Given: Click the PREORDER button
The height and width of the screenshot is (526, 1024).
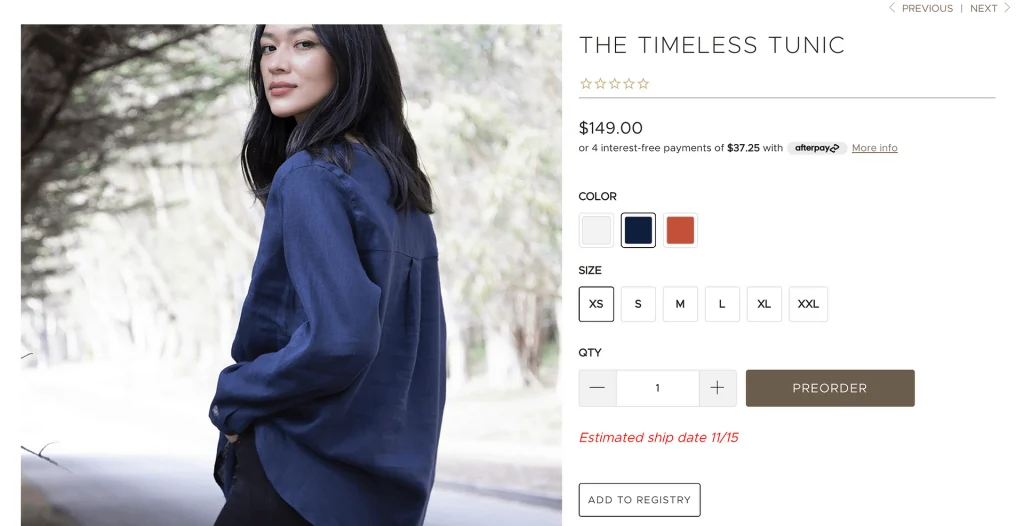Looking at the screenshot, I should [x=830, y=388].
